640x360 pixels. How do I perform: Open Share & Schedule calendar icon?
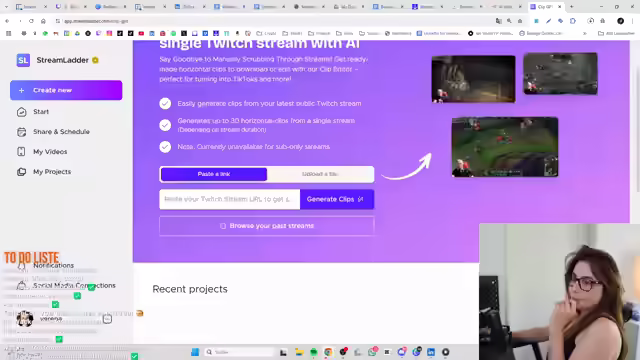(x=22, y=132)
